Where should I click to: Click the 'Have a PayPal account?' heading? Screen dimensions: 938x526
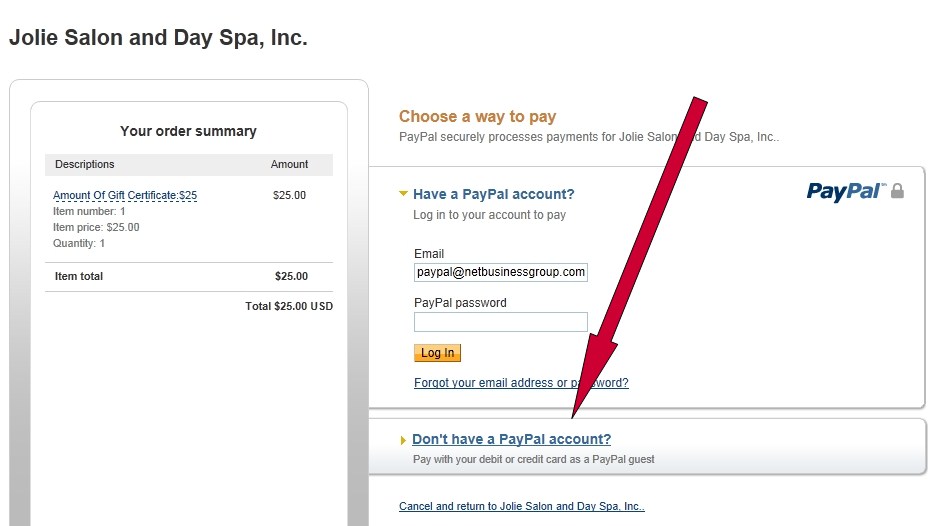494,194
